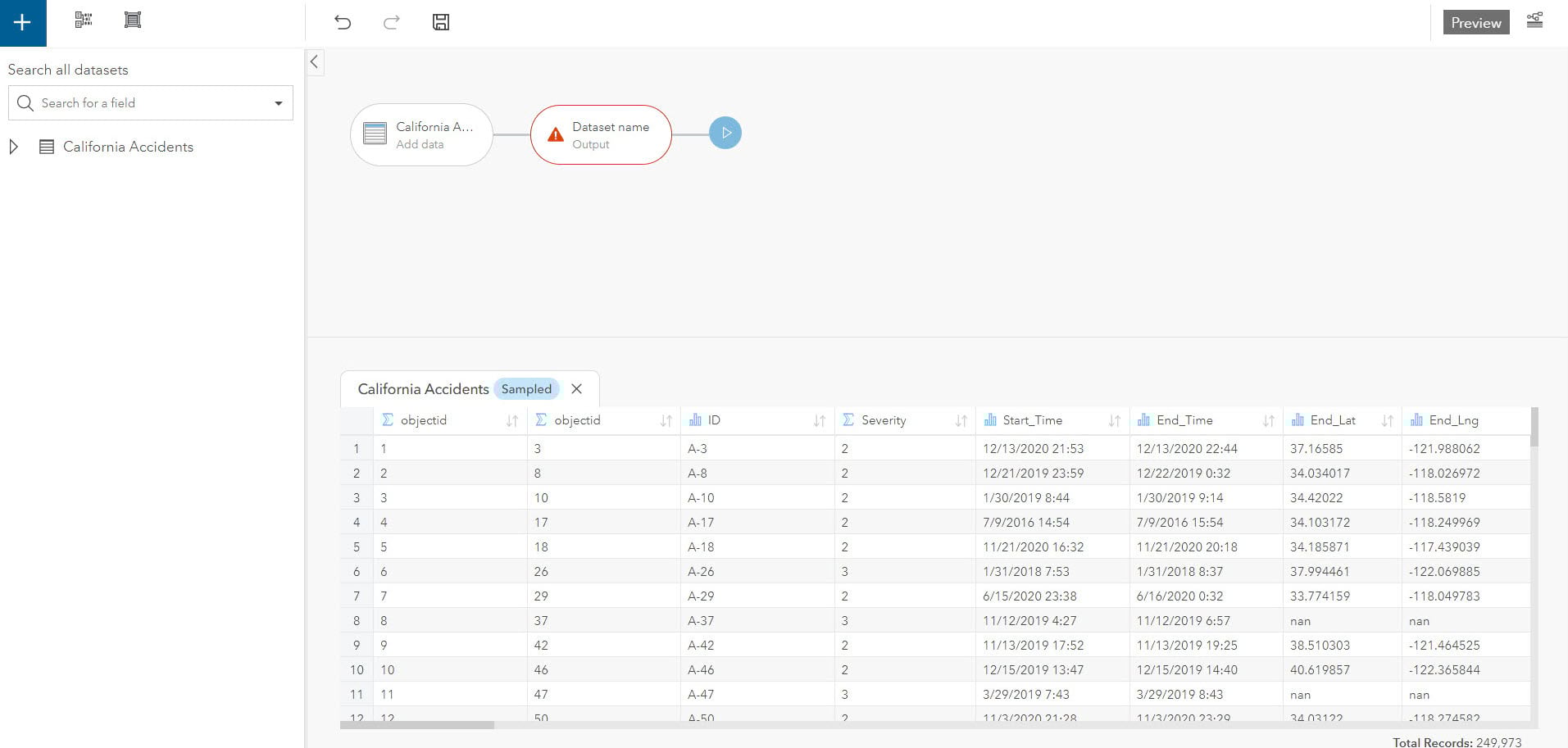This screenshot has width=1568, height=748.
Task: Click the warning icon on Dataset name node
Action: point(554,134)
